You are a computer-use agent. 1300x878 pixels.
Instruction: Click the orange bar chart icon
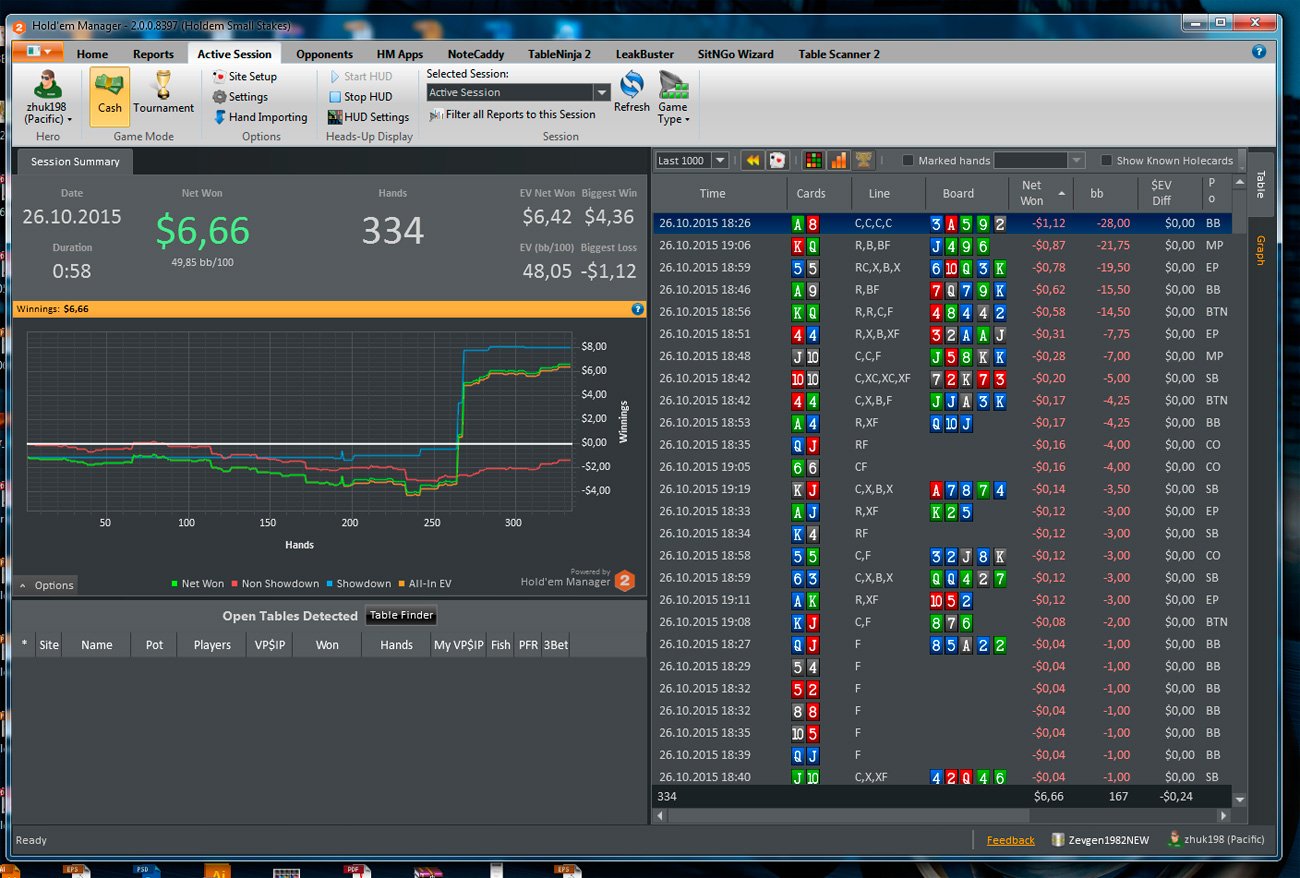point(838,160)
